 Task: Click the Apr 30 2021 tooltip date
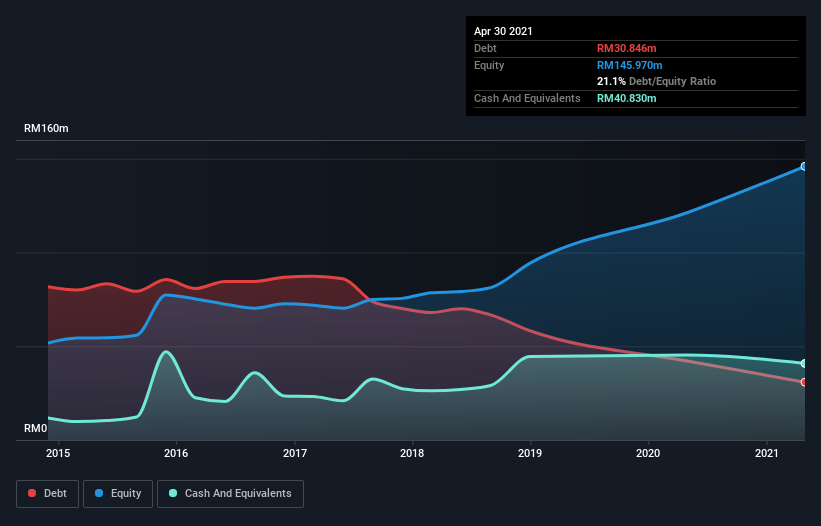point(503,31)
